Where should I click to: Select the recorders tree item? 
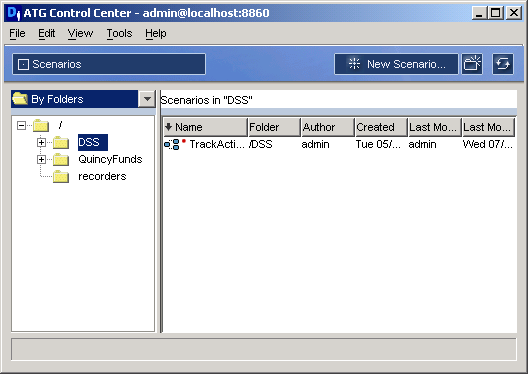pyautogui.click(x=102, y=176)
